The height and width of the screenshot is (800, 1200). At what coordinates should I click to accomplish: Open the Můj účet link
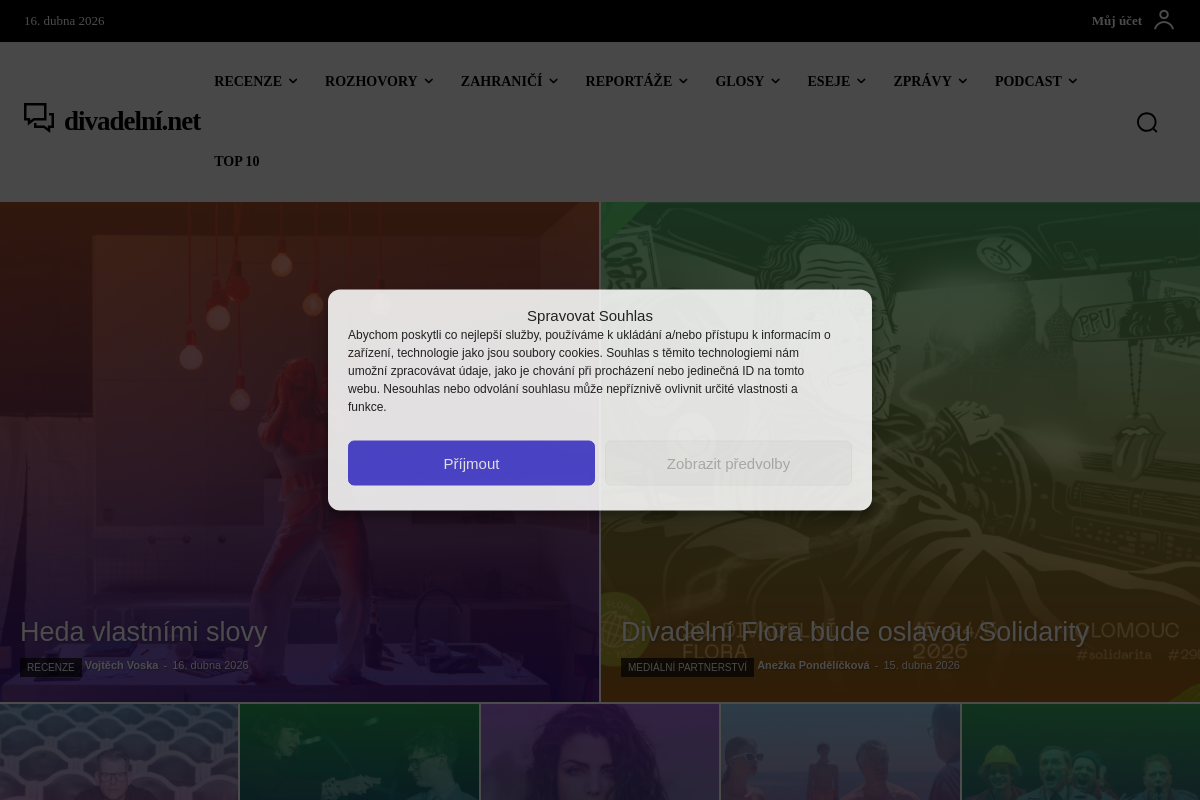[1116, 20]
